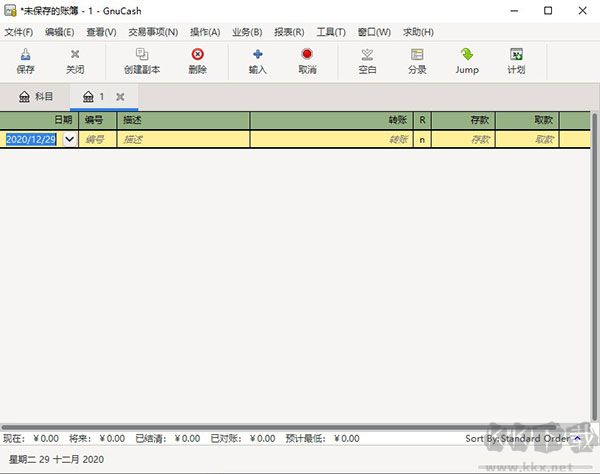Click the Deposit (存款) column header
The width and height of the screenshot is (600, 474).
(x=463, y=120)
